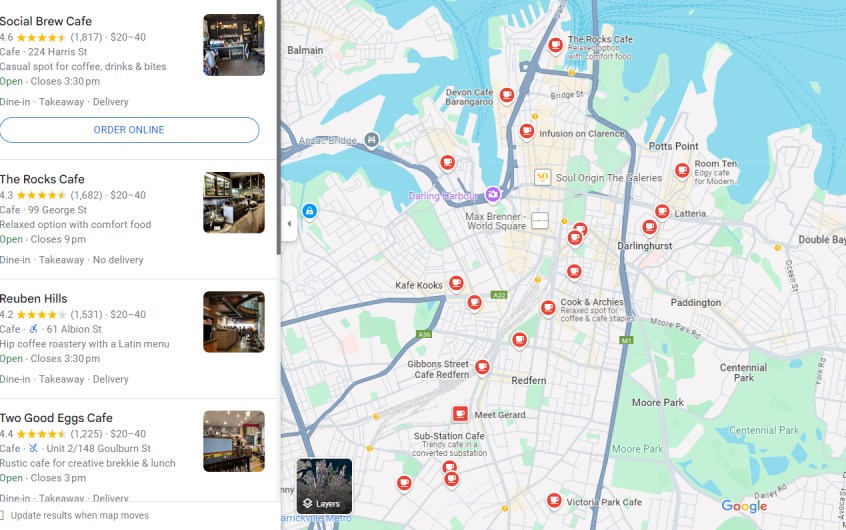View The Rocks Cafe photo thumbnail

pyautogui.click(x=234, y=202)
